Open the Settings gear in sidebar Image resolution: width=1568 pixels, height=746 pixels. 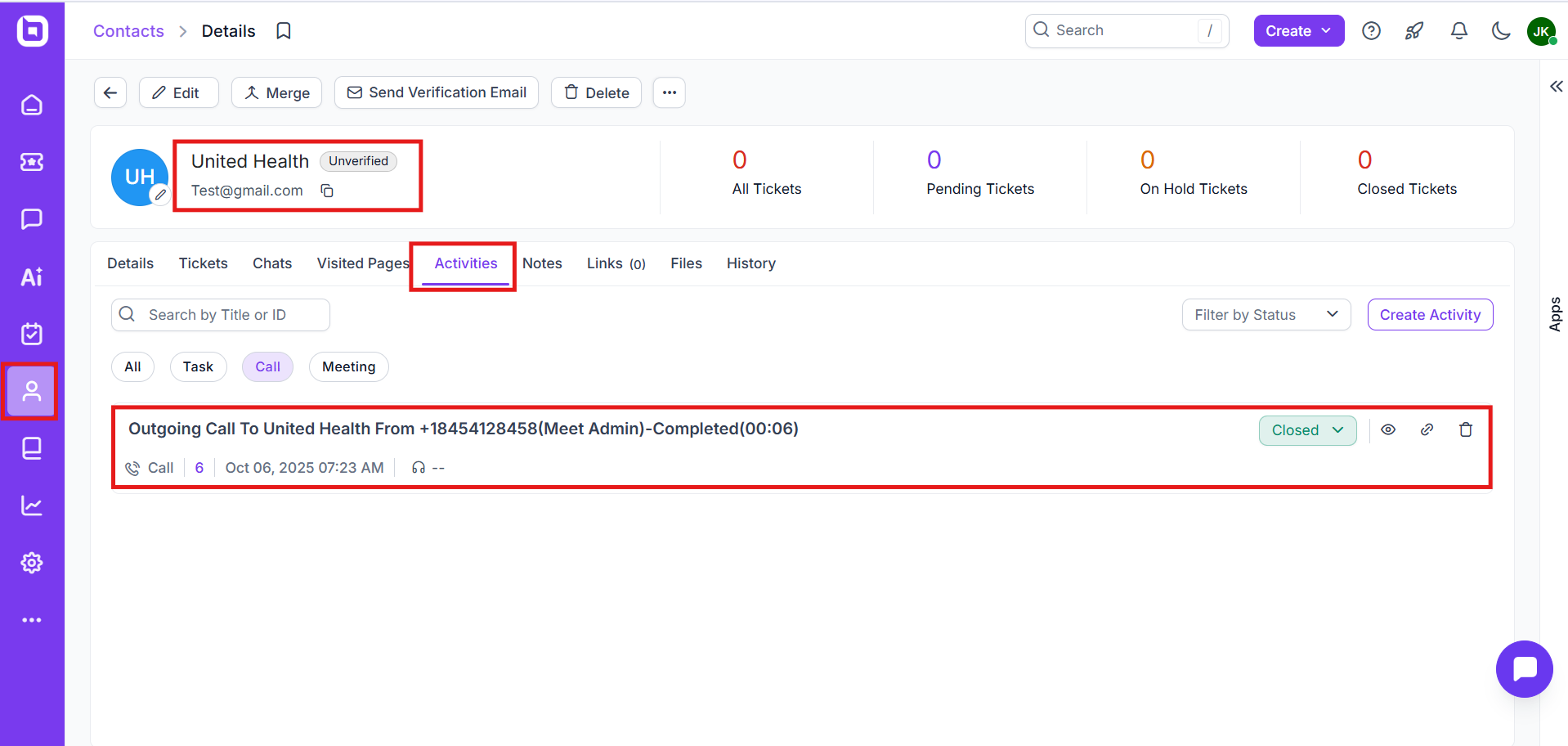point(32,563)
